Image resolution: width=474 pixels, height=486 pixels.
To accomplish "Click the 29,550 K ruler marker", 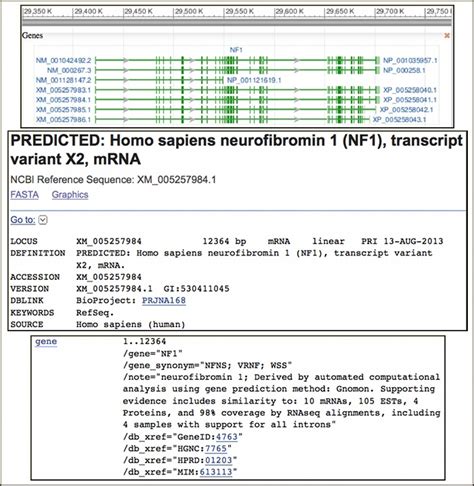I will coord(239,12).
